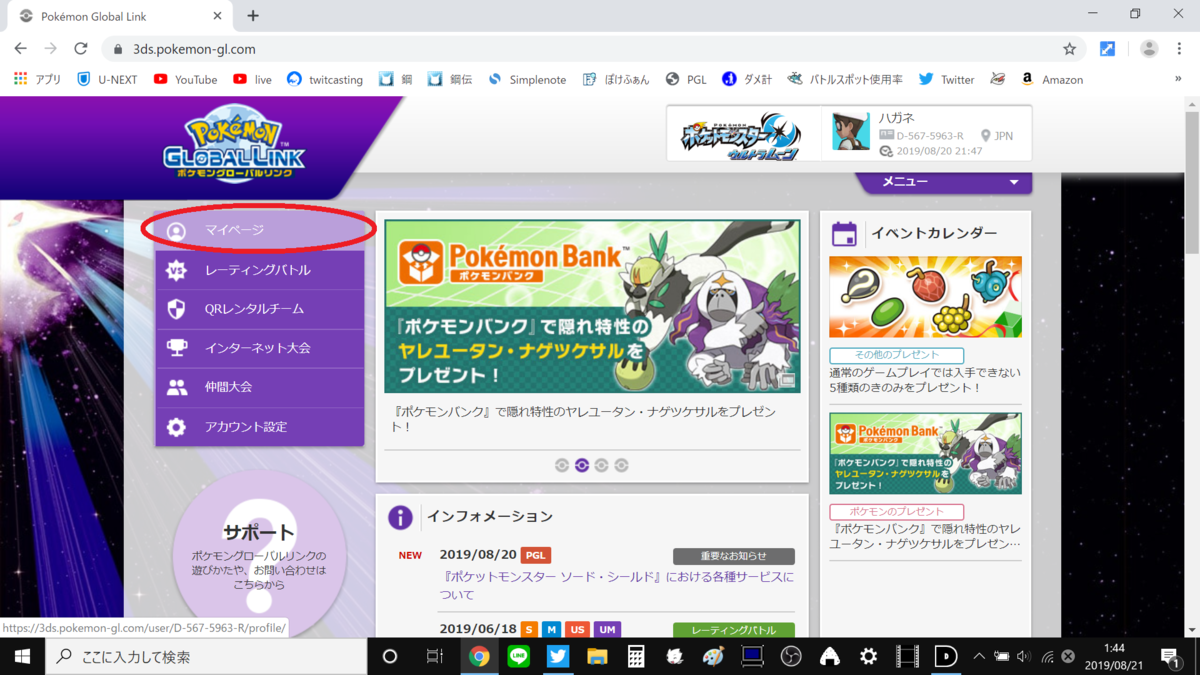The image size is (1200, 675).
Task: Open Twitter app from the taskbar
Action: pyautogui.click(x=558, y=656)
